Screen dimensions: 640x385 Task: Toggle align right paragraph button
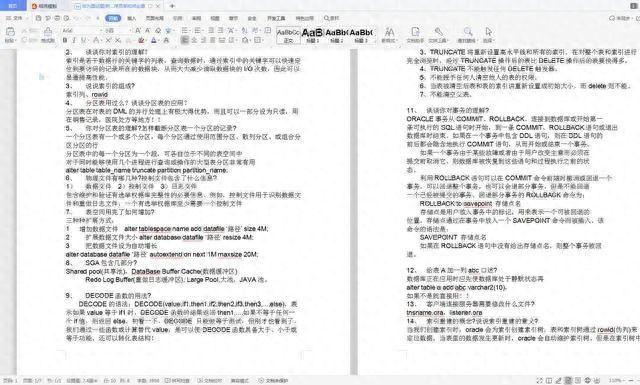[203, 40]
